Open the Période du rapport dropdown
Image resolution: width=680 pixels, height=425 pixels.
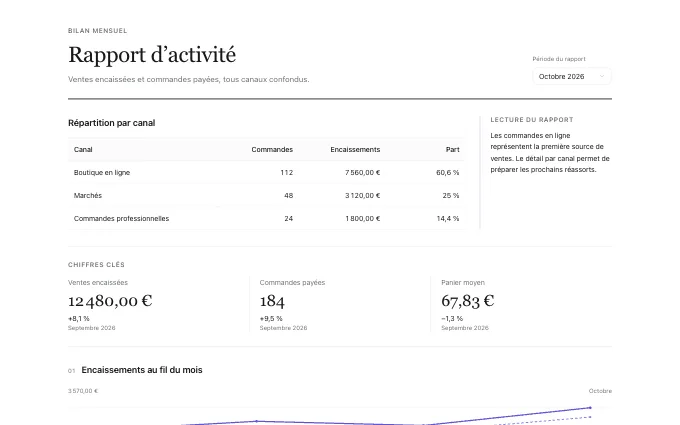point(572,76)
